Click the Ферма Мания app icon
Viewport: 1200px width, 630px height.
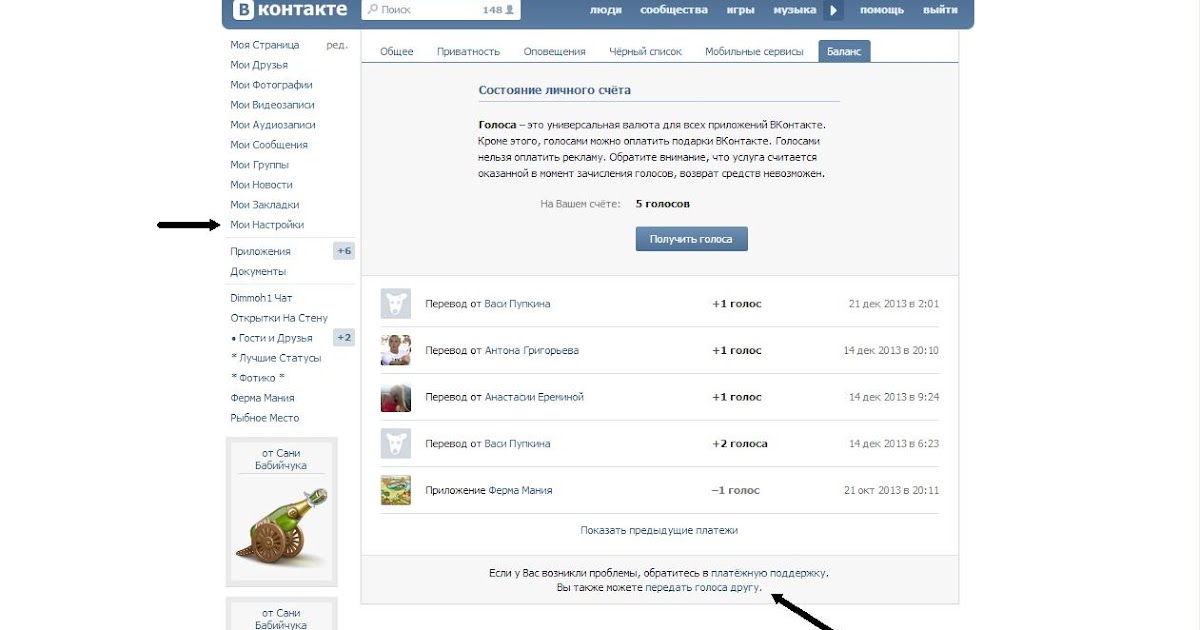[x=396, y=490]
